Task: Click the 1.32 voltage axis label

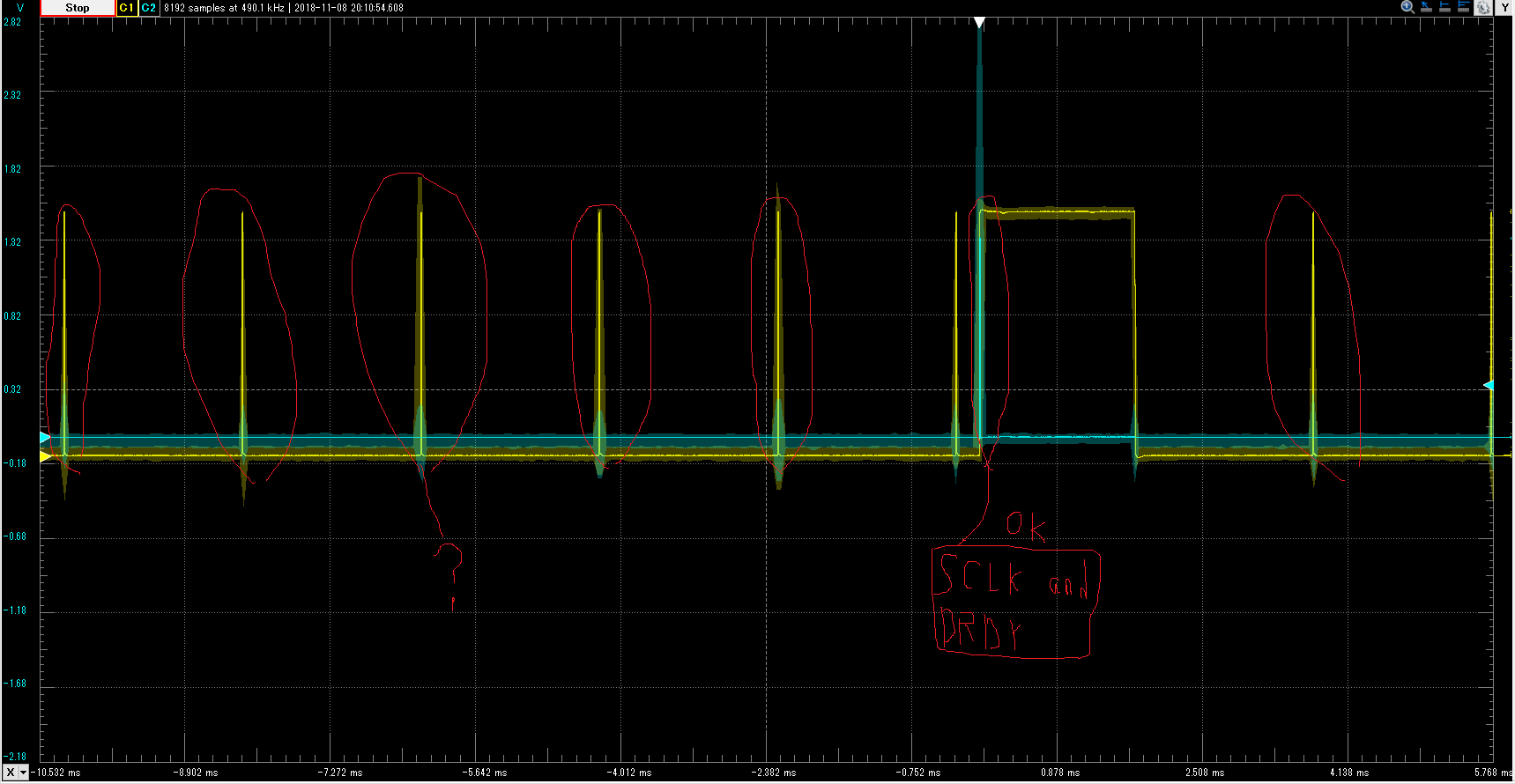Action: [12, 242]
